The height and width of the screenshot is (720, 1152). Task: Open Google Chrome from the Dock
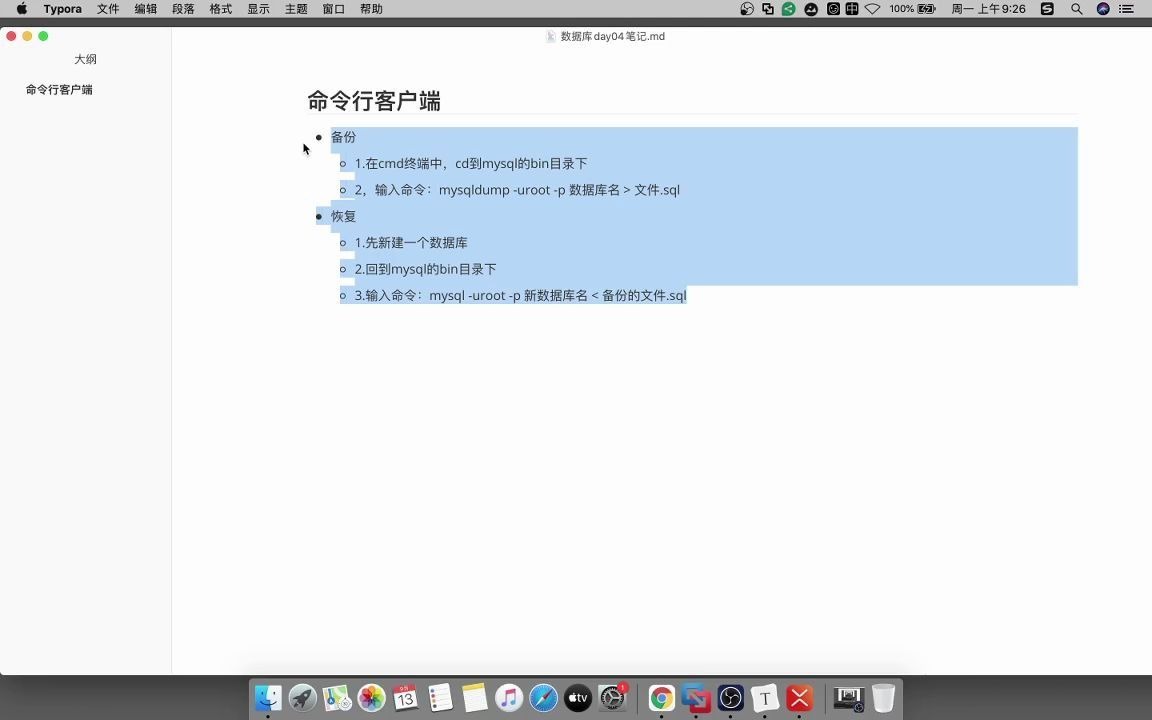[x=661, y=698]
